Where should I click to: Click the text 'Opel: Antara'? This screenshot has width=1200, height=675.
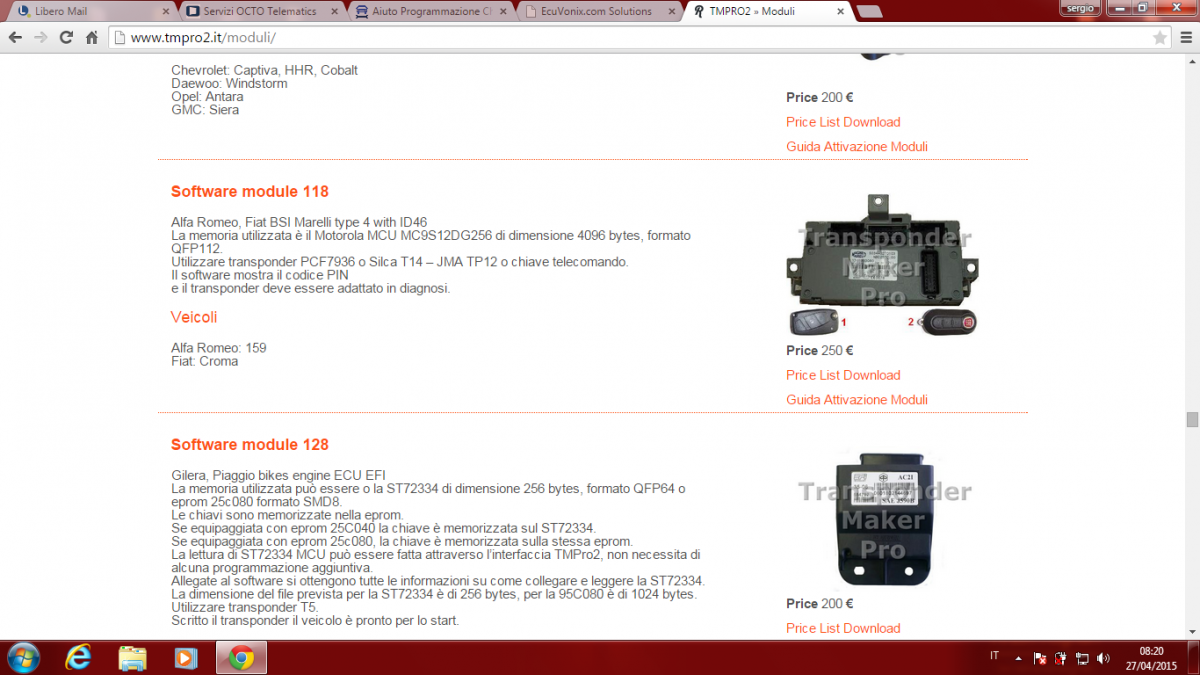(x=207, y=97)
